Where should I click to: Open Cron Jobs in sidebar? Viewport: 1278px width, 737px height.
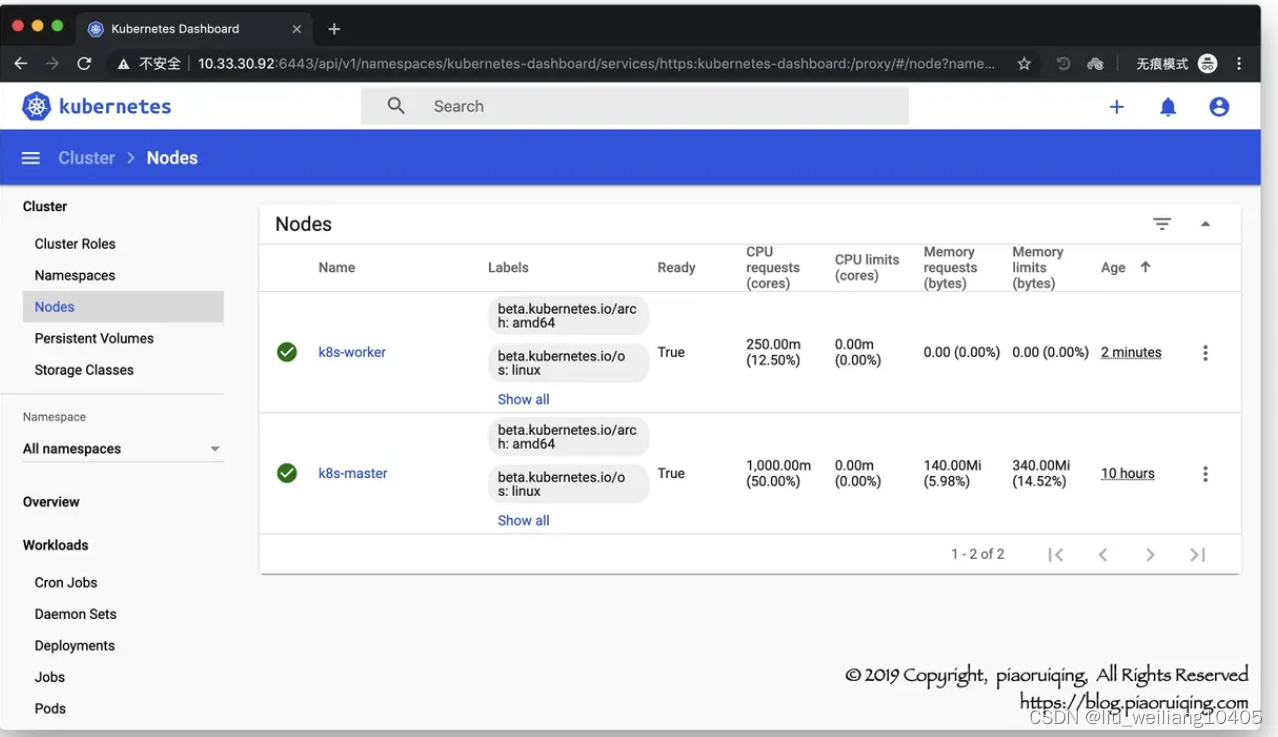[66, 582]
